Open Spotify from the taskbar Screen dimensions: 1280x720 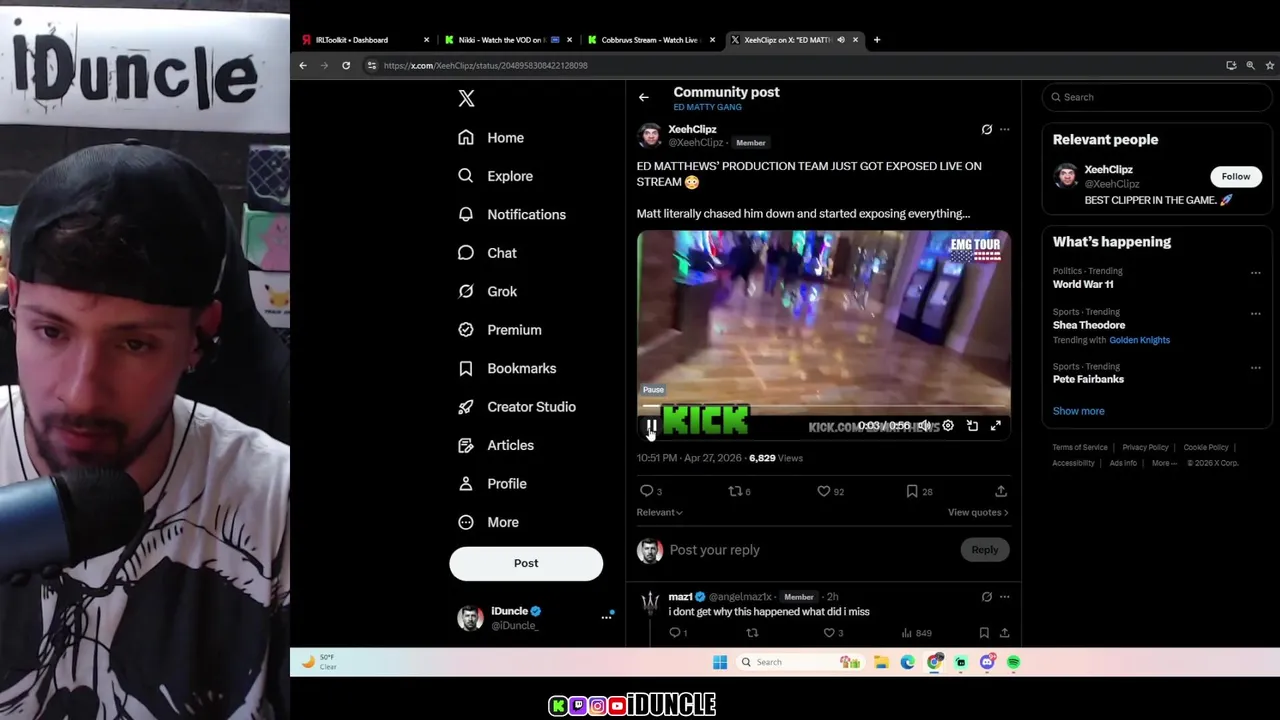point(1013,662)
